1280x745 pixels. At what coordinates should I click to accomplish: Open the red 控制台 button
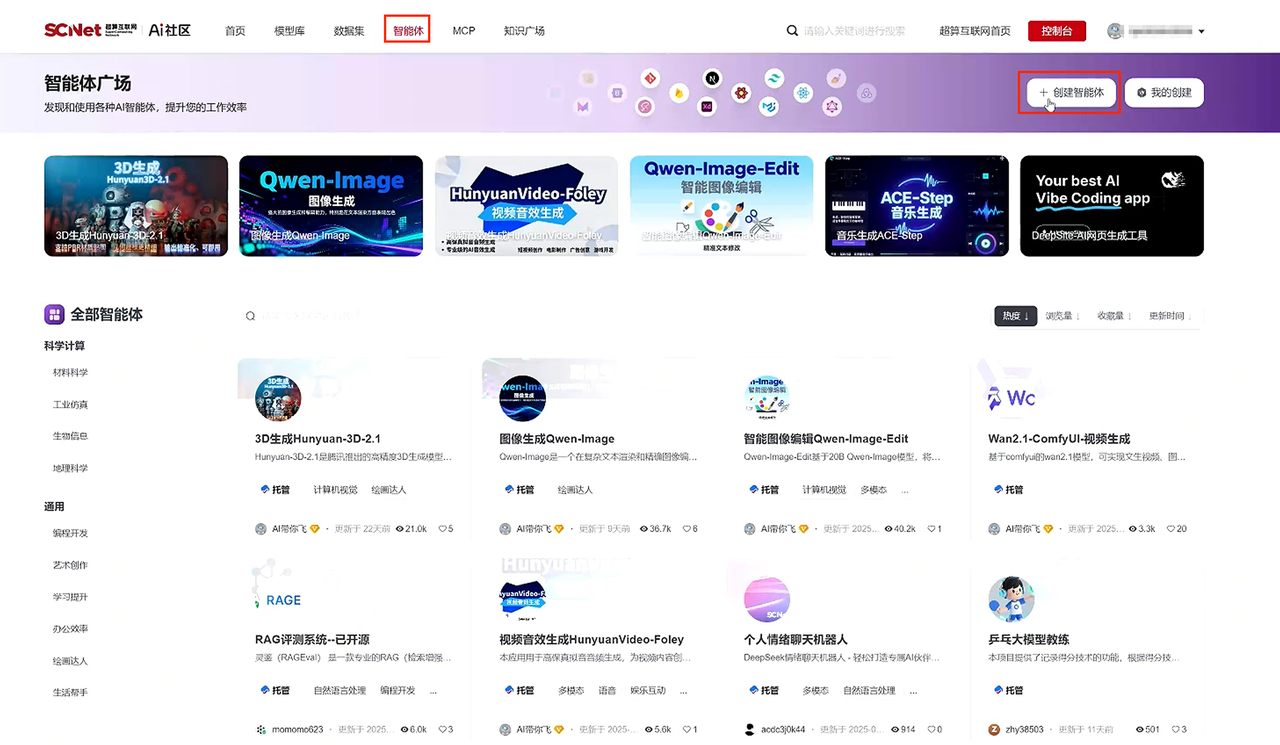pyautogui.click(x=1056, y=31)
